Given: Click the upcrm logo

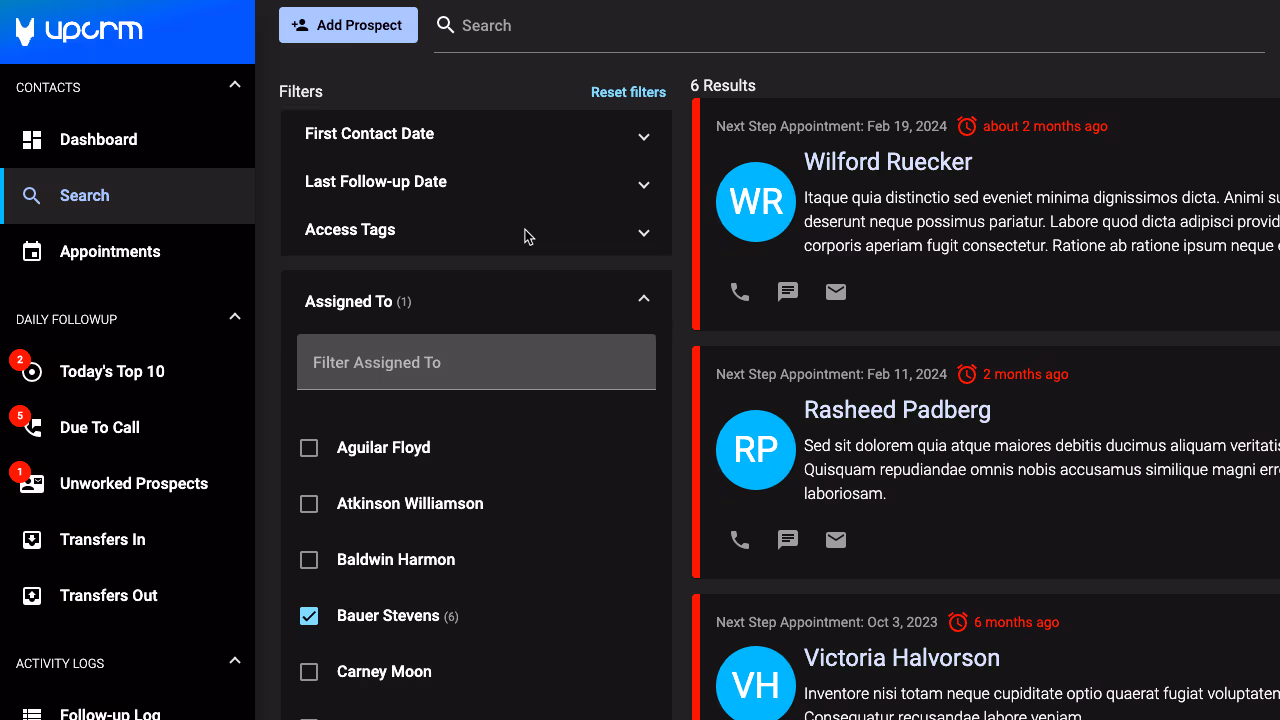Looking at the screenshot, I should pos(80,31).
